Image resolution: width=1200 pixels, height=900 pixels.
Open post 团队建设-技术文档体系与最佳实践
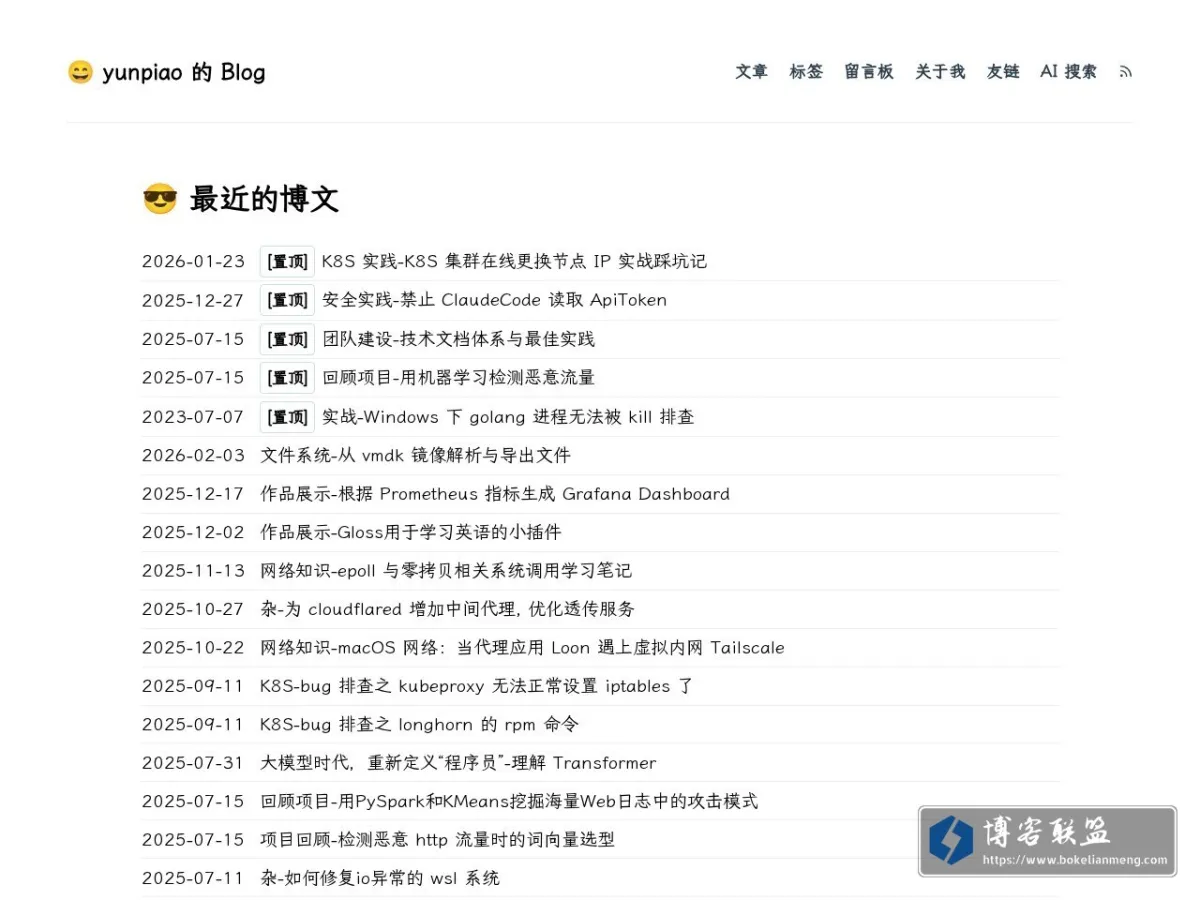click(x=458, y=339)
